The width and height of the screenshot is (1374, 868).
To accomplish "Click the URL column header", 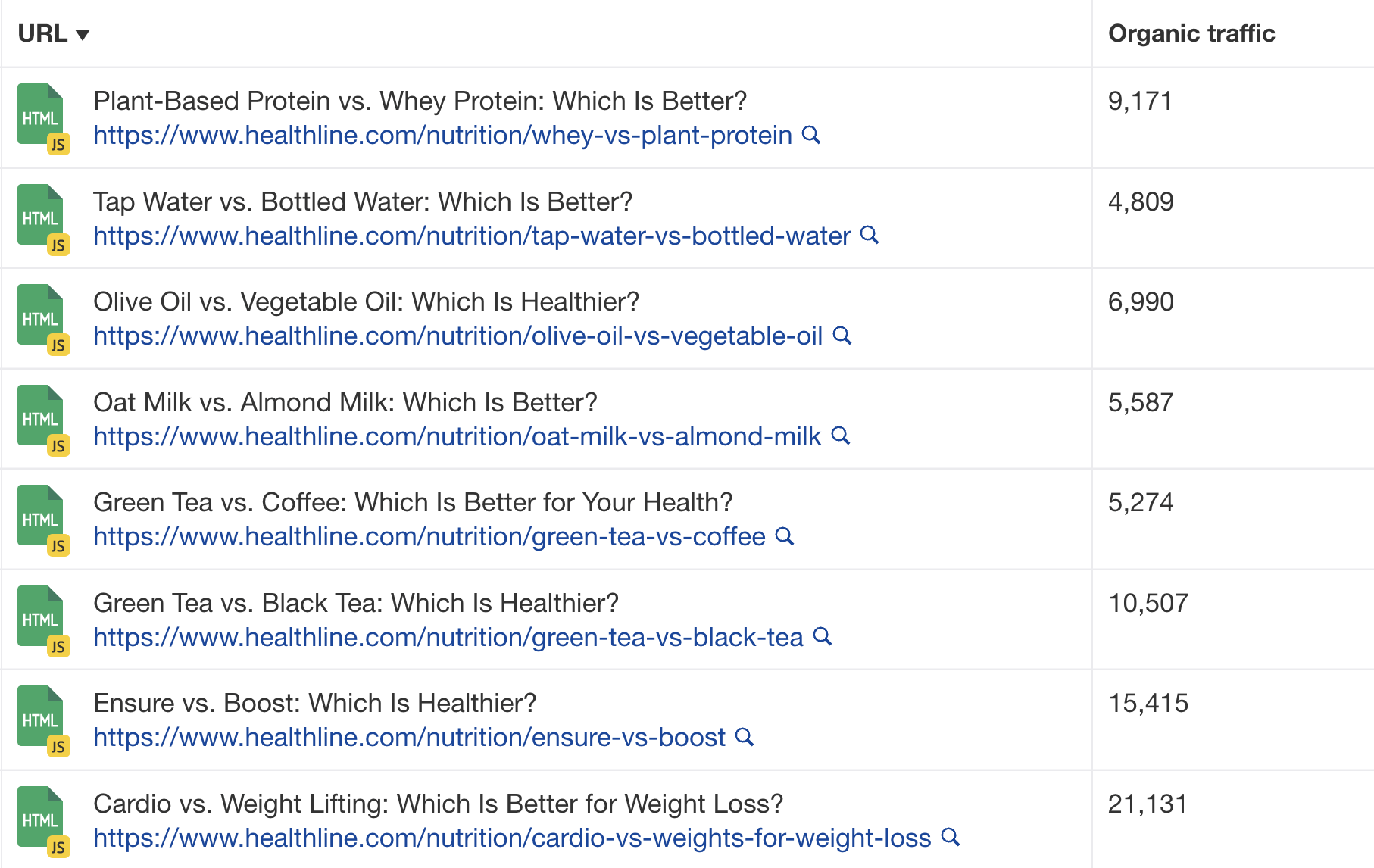I will click(x=42, y=33).
